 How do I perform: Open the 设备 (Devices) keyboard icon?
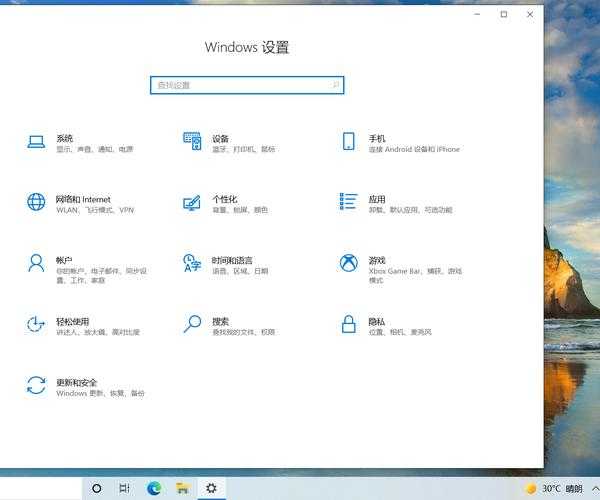pos(192,141)
